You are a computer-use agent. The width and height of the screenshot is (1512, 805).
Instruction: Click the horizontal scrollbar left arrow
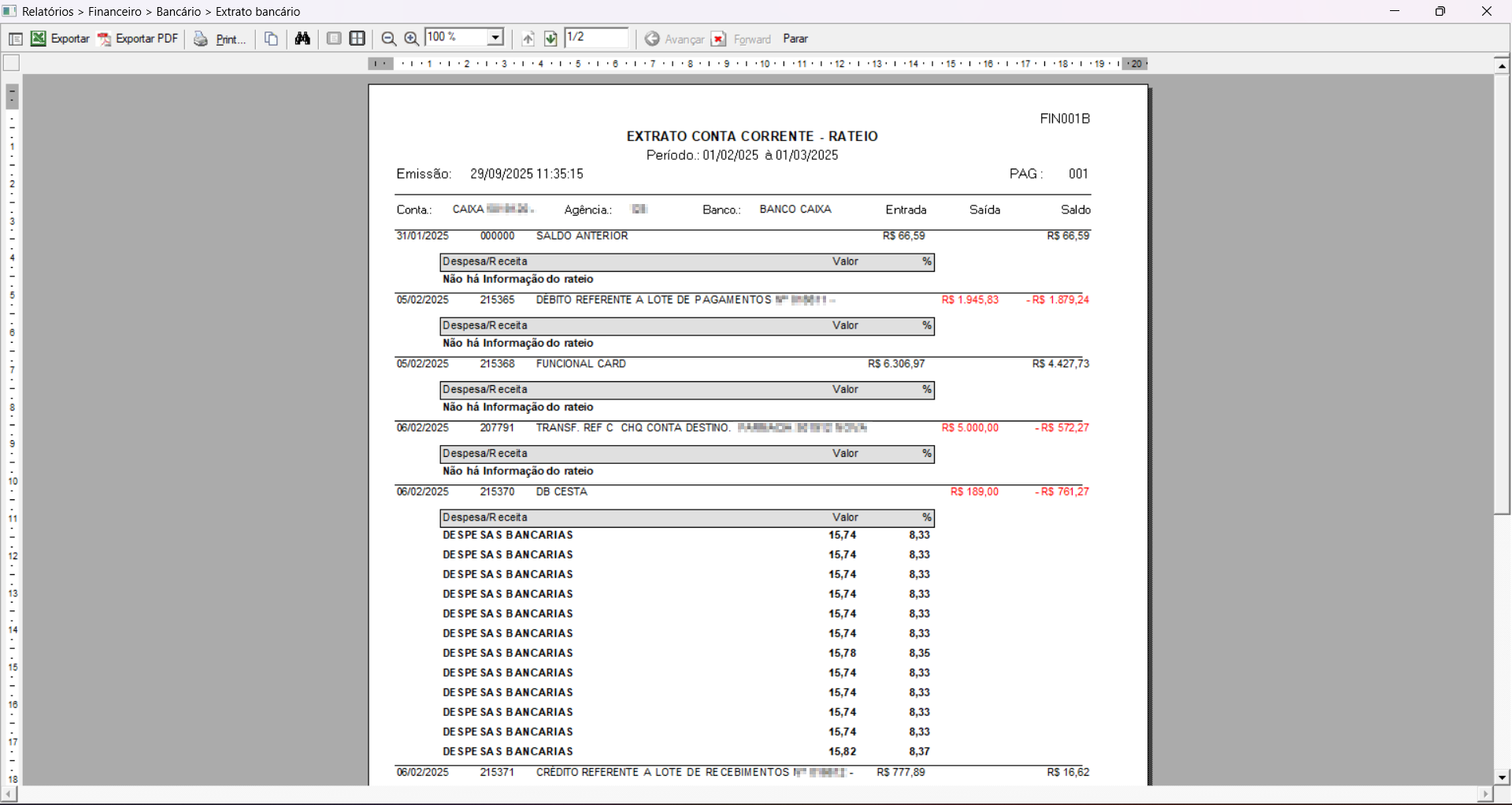[x=9, y=794]
